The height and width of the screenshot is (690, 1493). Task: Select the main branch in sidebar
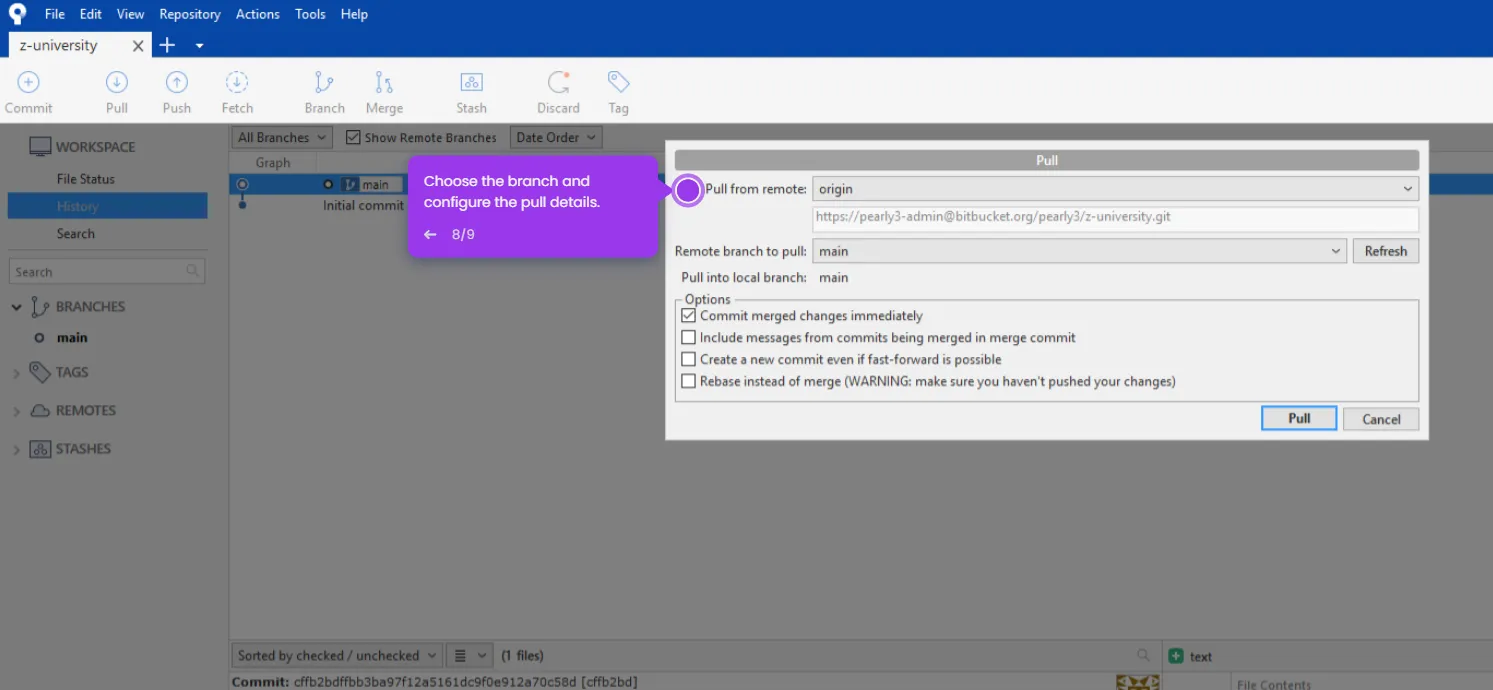click(x=72, y=338)
